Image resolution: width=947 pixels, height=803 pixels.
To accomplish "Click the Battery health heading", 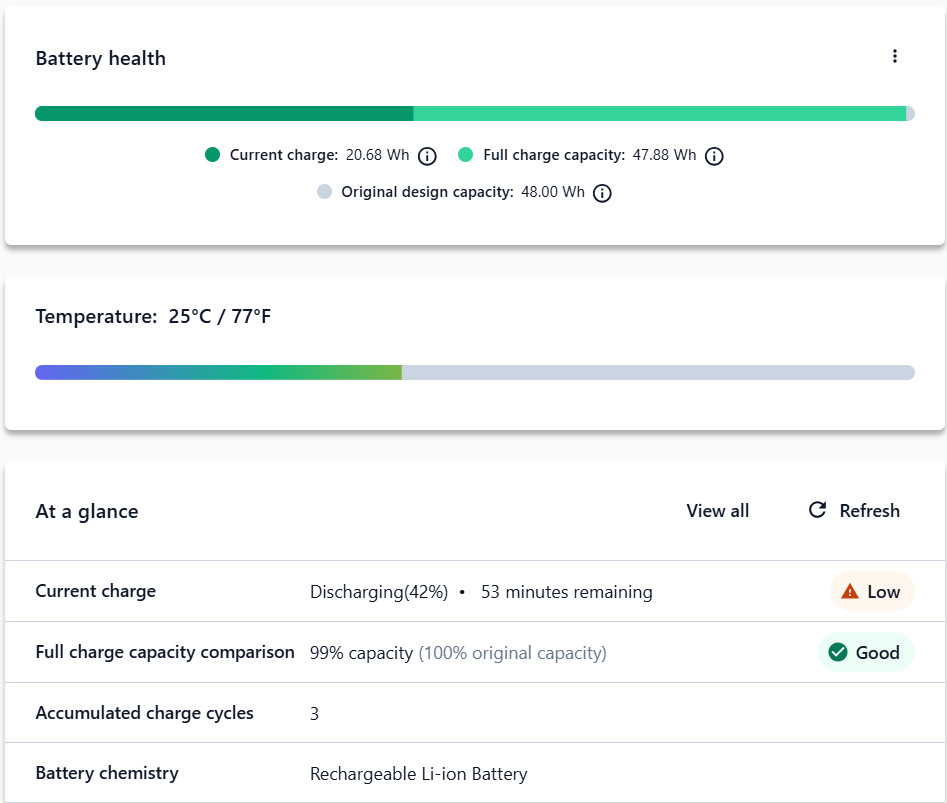I will coord(101,59).
